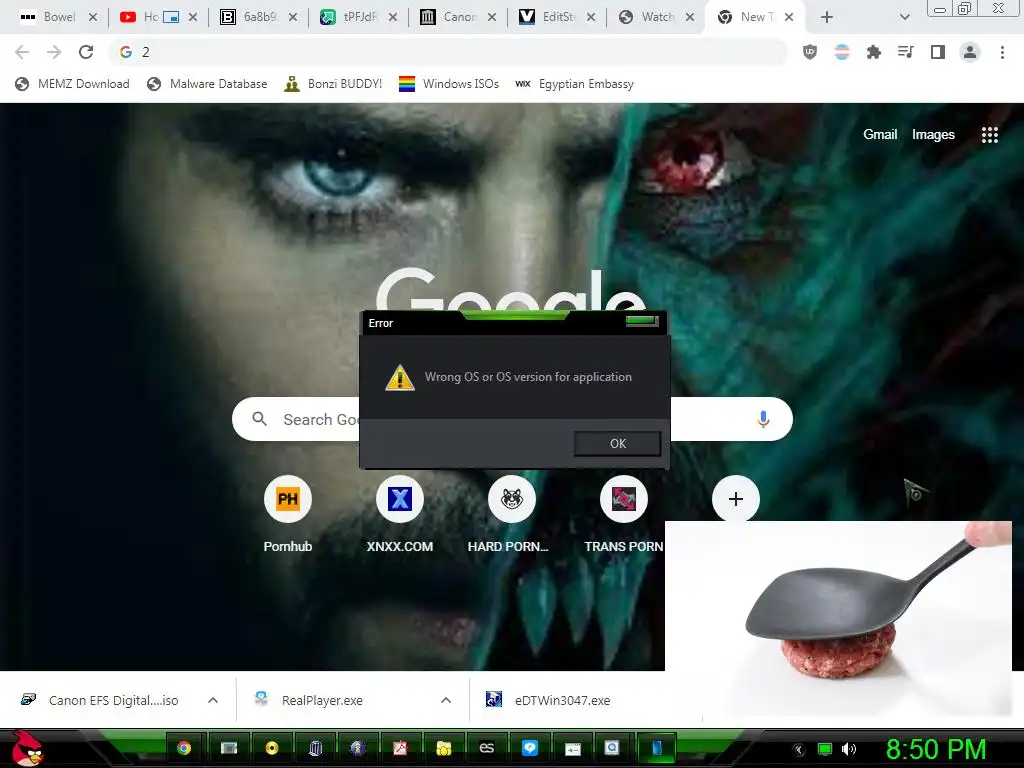The height and width of the screenshot is (768, 1024).
Task: Click the blue highlighted active taskbar icon
Action: (x=658, y=748)
